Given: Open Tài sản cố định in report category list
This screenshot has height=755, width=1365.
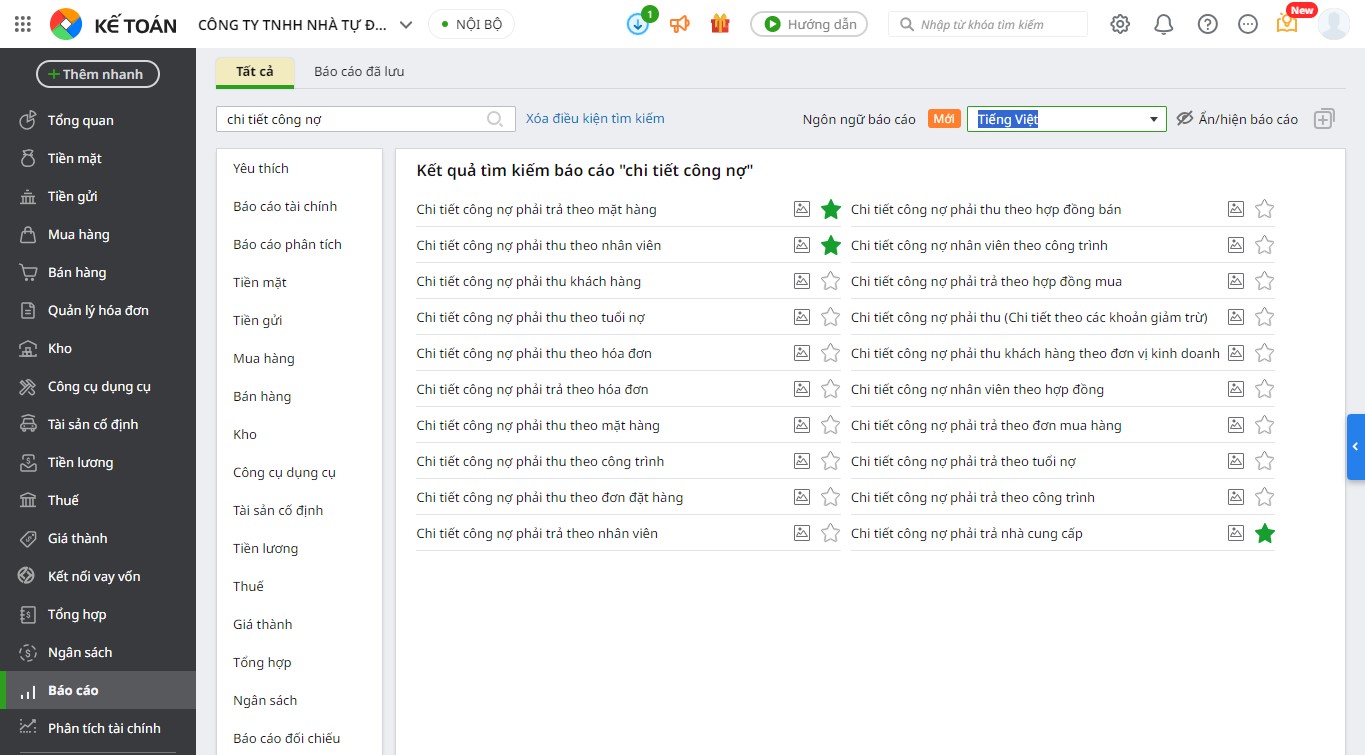Looking at the screenshot, I should pyautogui.click(x=278, y=510).
